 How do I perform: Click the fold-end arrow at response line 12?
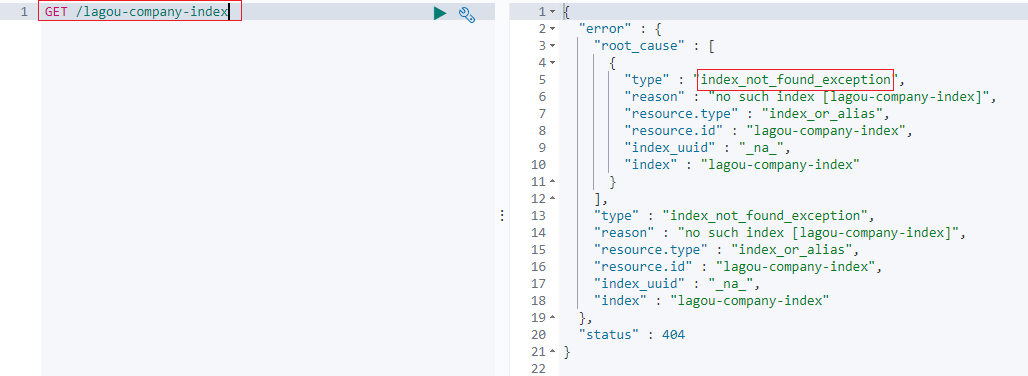coord(553,198)
